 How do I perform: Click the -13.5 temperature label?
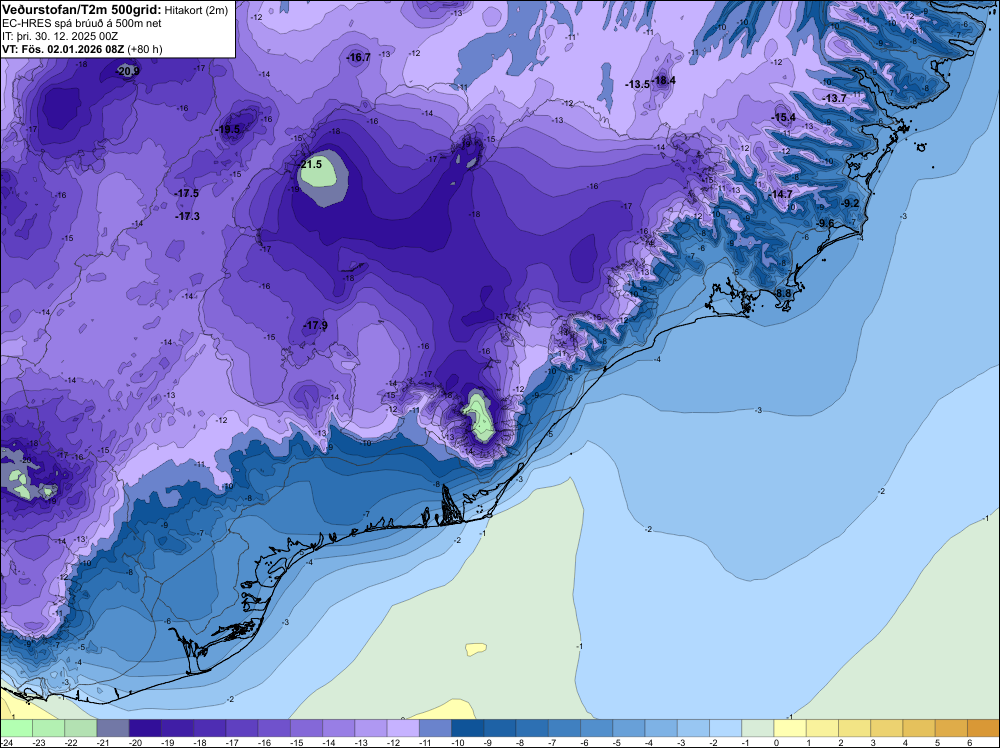point(637,84)
